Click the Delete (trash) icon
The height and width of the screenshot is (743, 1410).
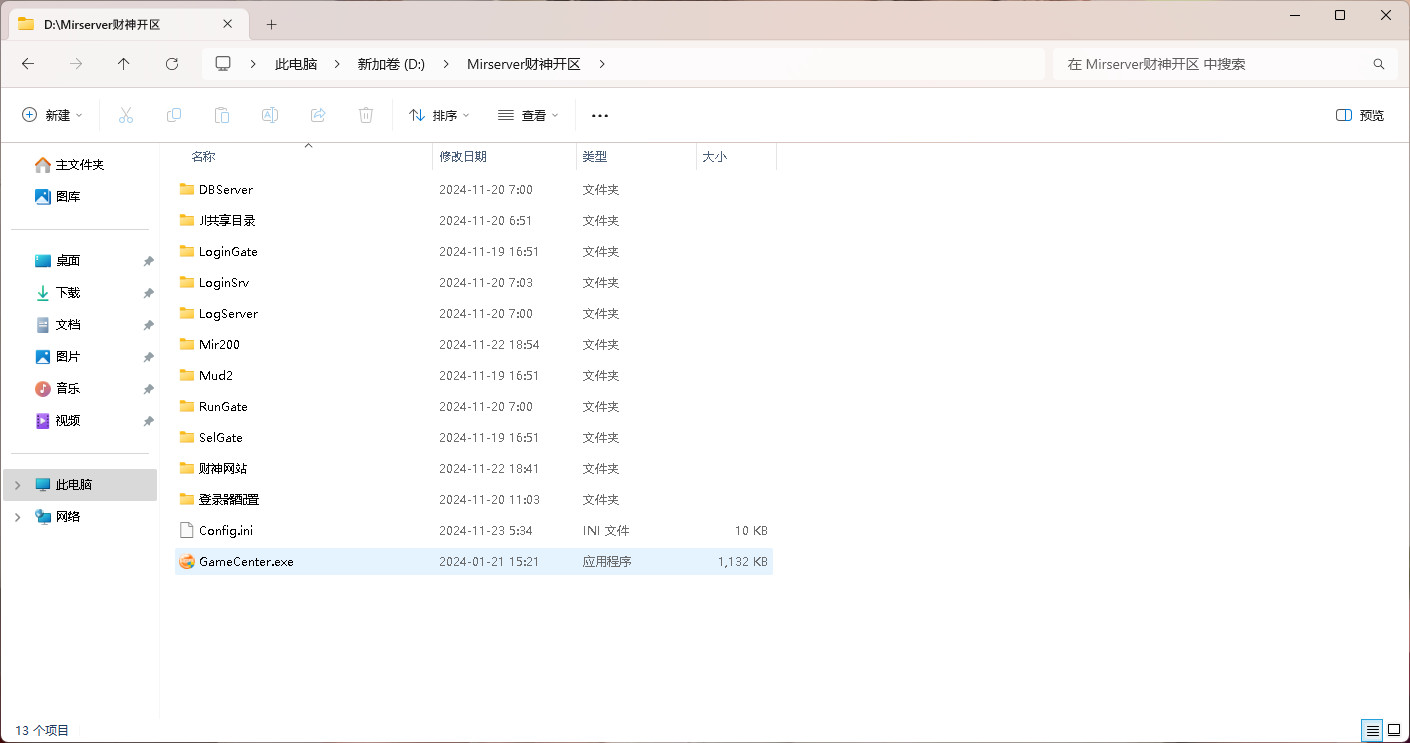(366, 115)
